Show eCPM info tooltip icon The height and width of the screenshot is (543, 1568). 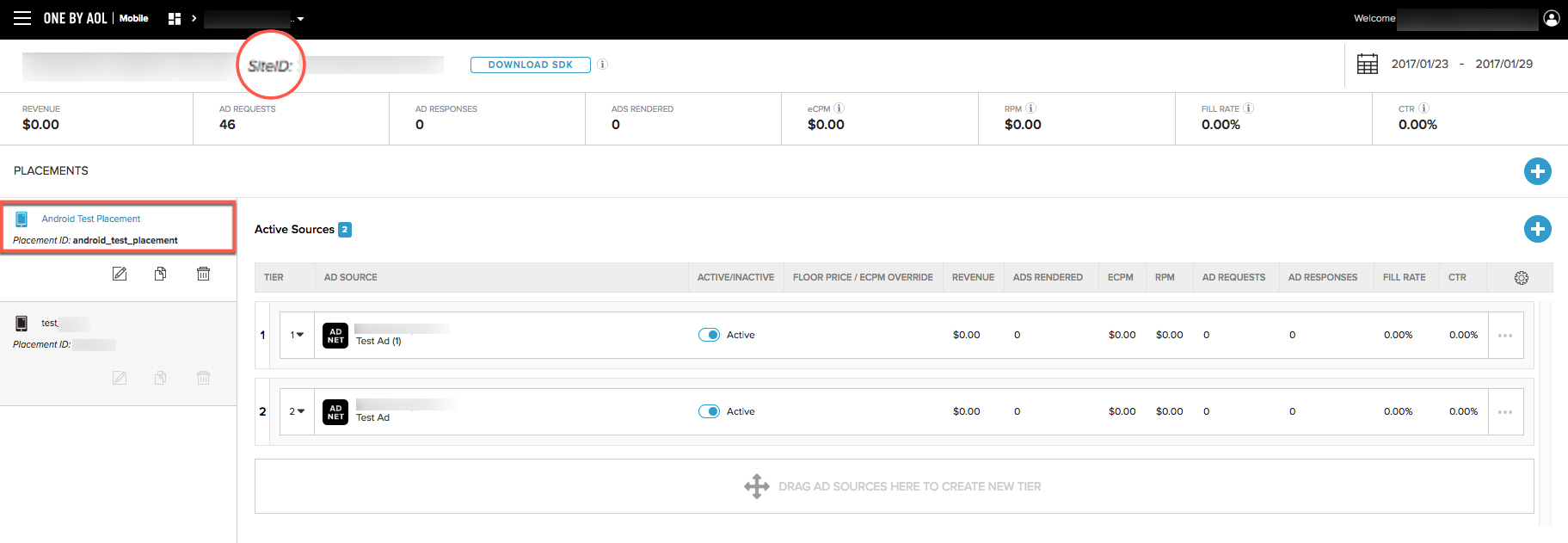[839, 108]
